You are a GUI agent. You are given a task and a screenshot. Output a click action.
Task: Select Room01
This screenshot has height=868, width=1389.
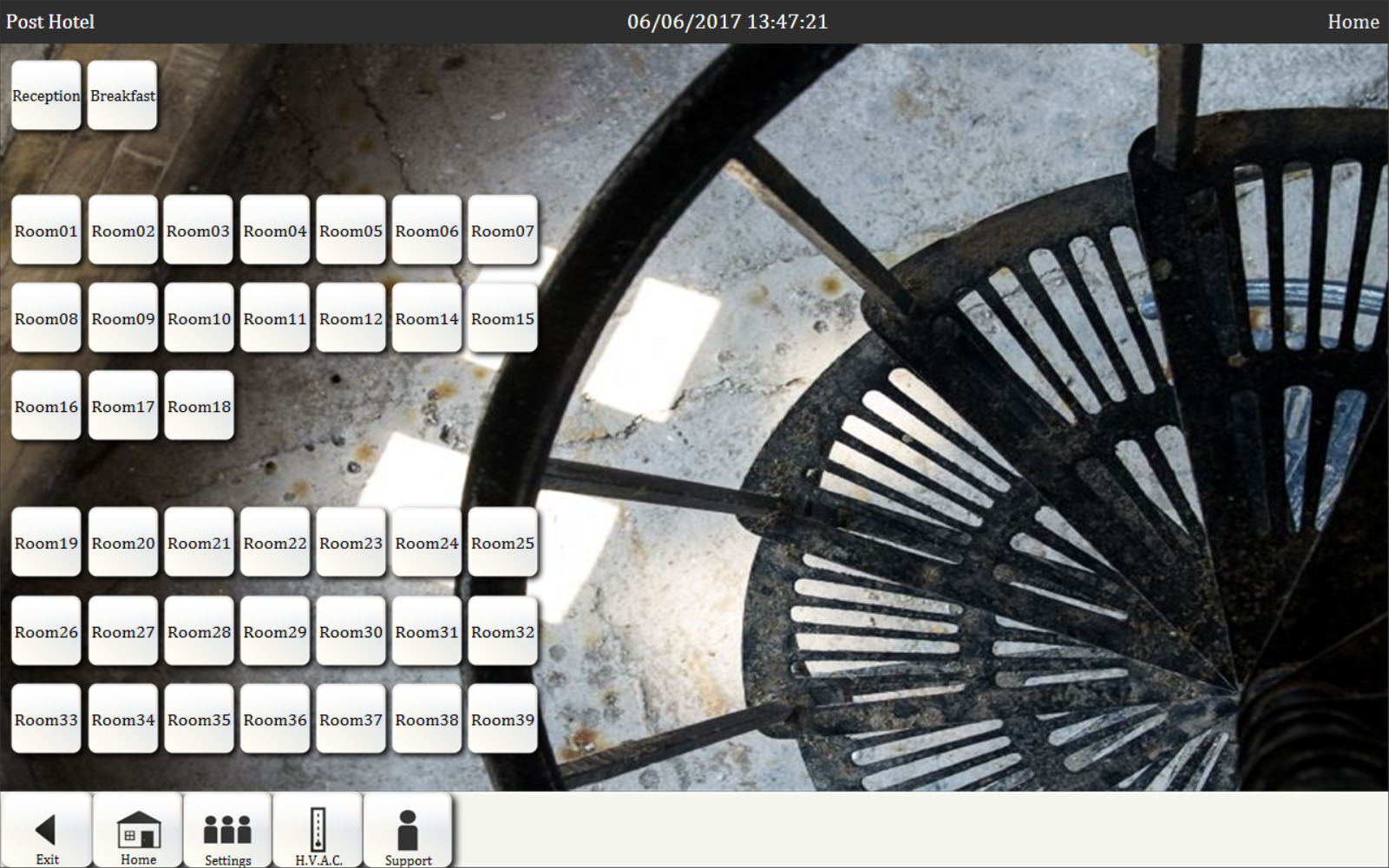pos(46,231)
